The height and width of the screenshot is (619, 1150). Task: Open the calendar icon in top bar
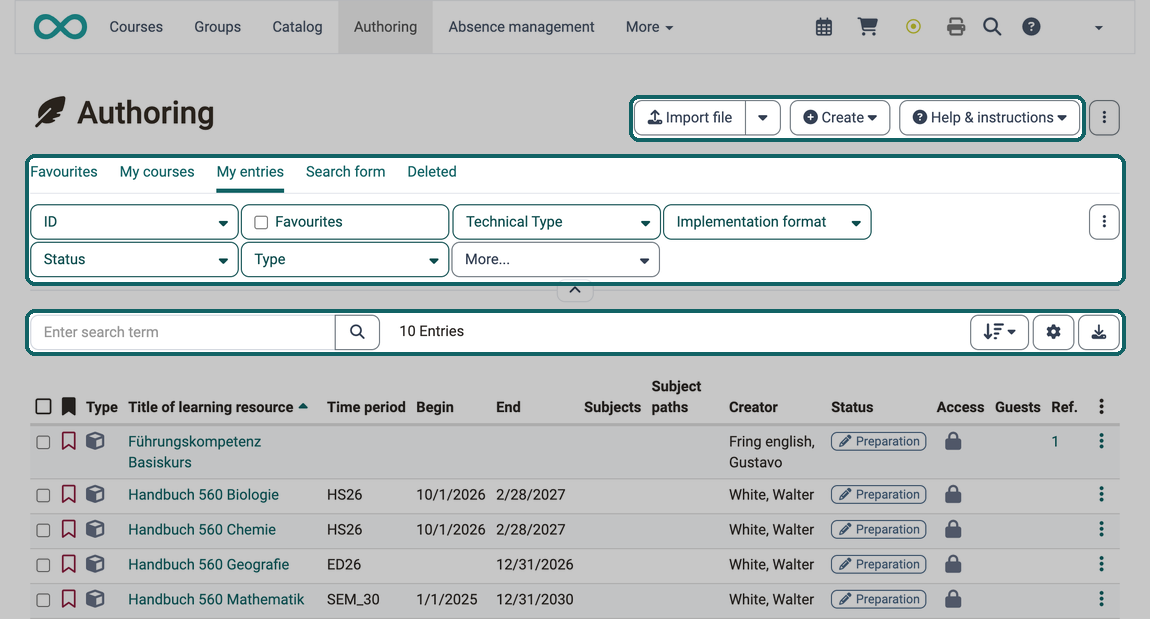point(824,27)
